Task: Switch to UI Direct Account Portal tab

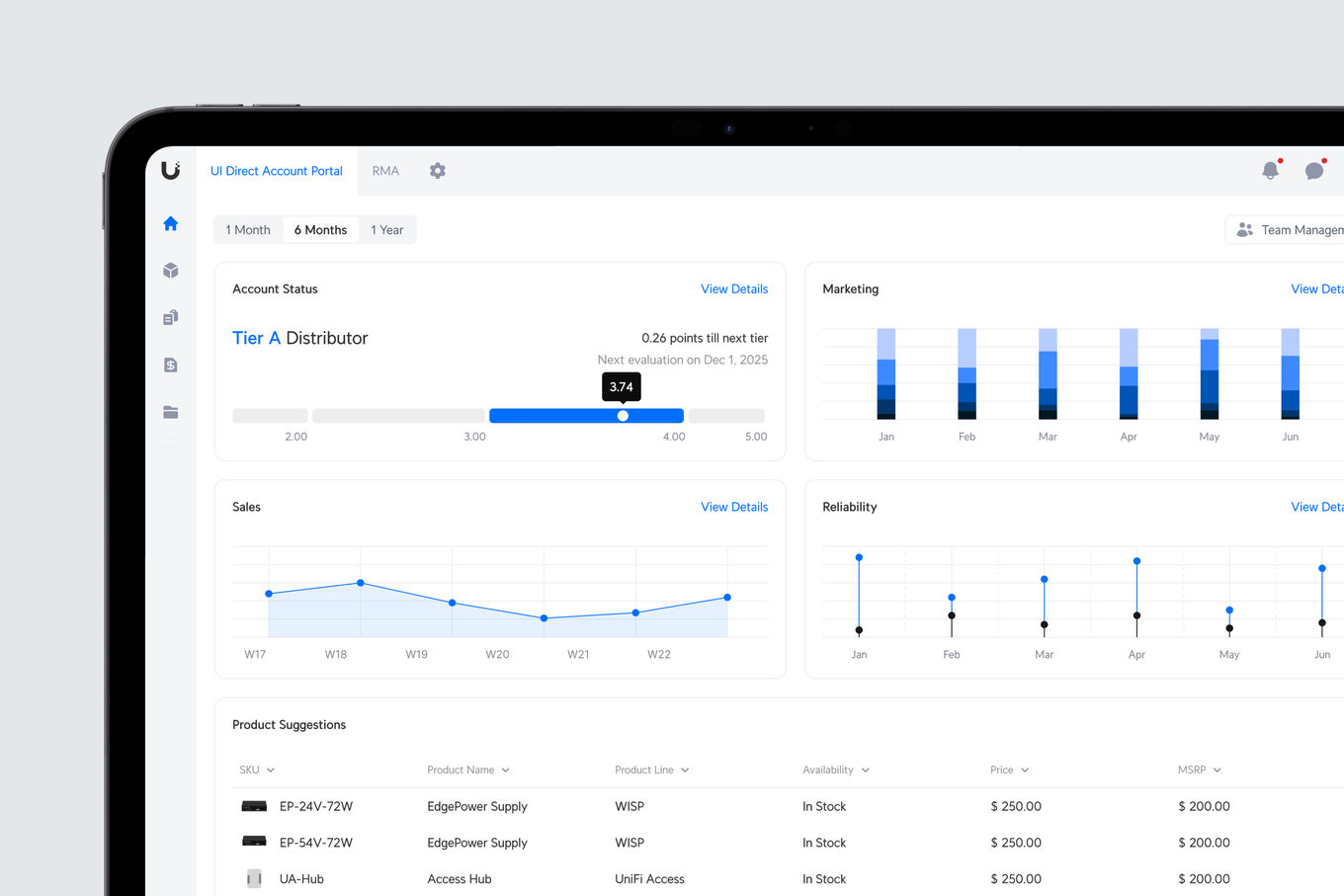Action: tap(277, 171)
